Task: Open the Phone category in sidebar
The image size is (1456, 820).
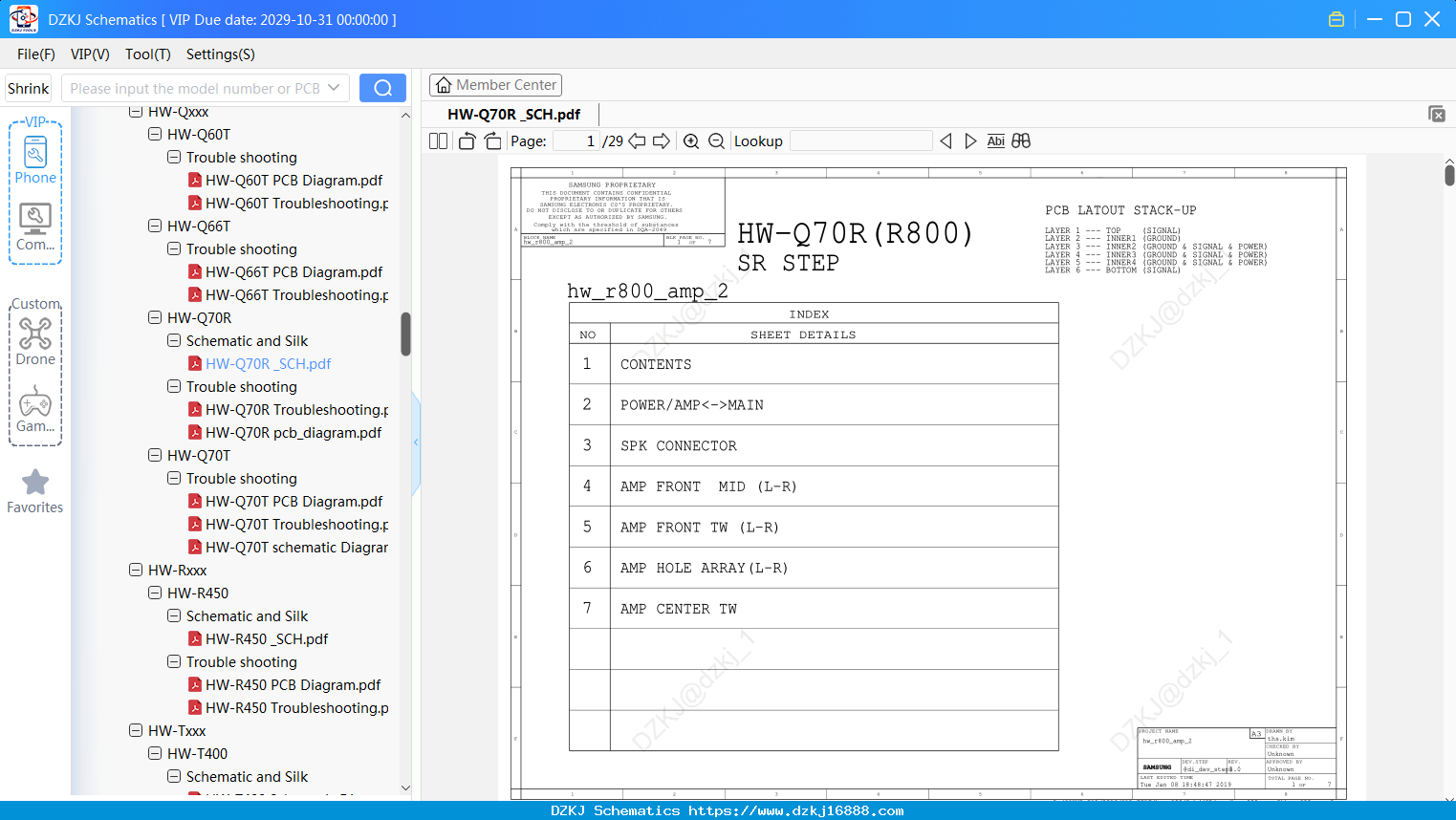Action: (x=35, y=160)
